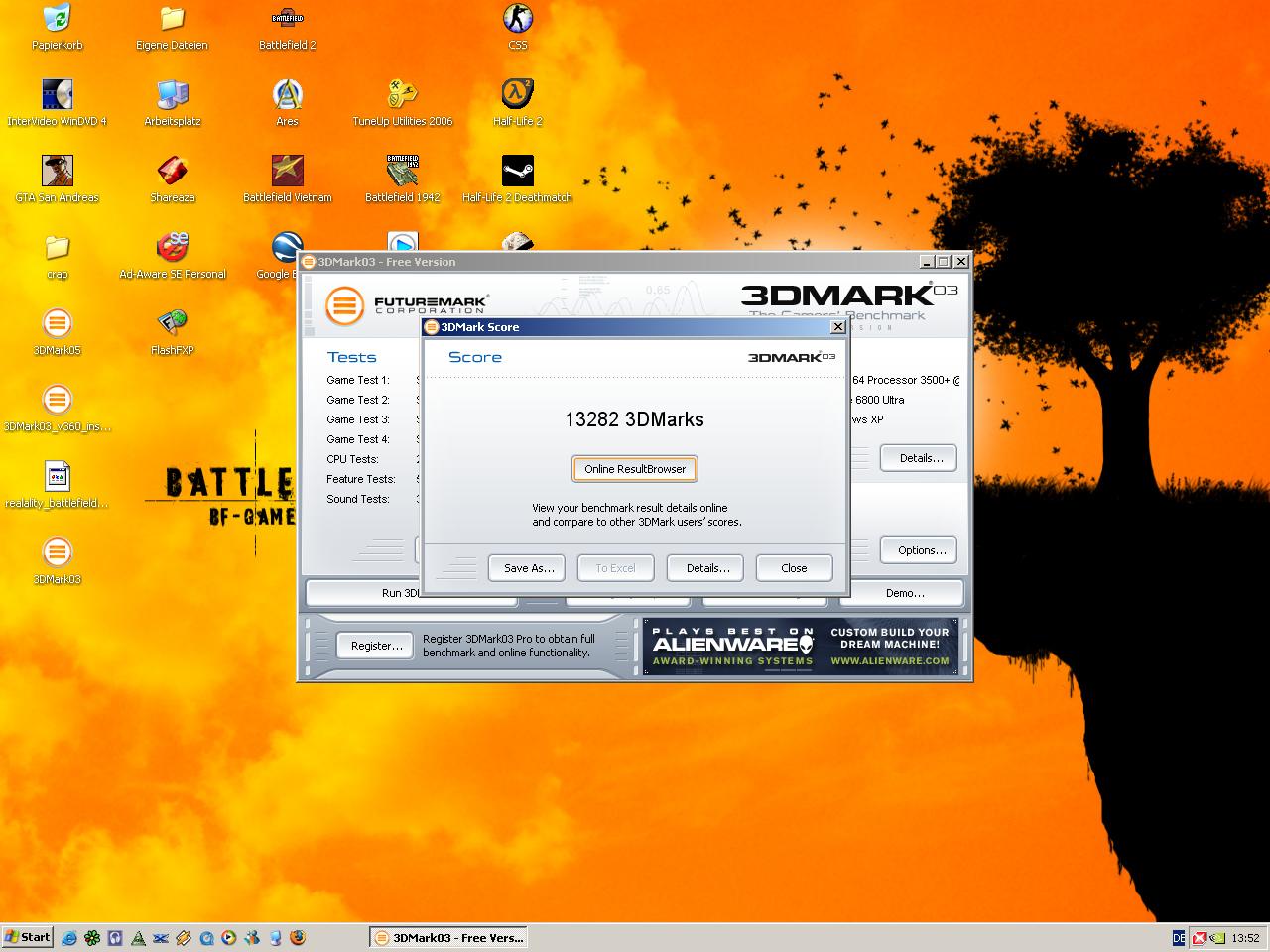The height and width of the screenshot is (952, 1270).
Task: Open the Half-Life 2 Deathmatch Steam shortcut
Action: pos(517,179)
